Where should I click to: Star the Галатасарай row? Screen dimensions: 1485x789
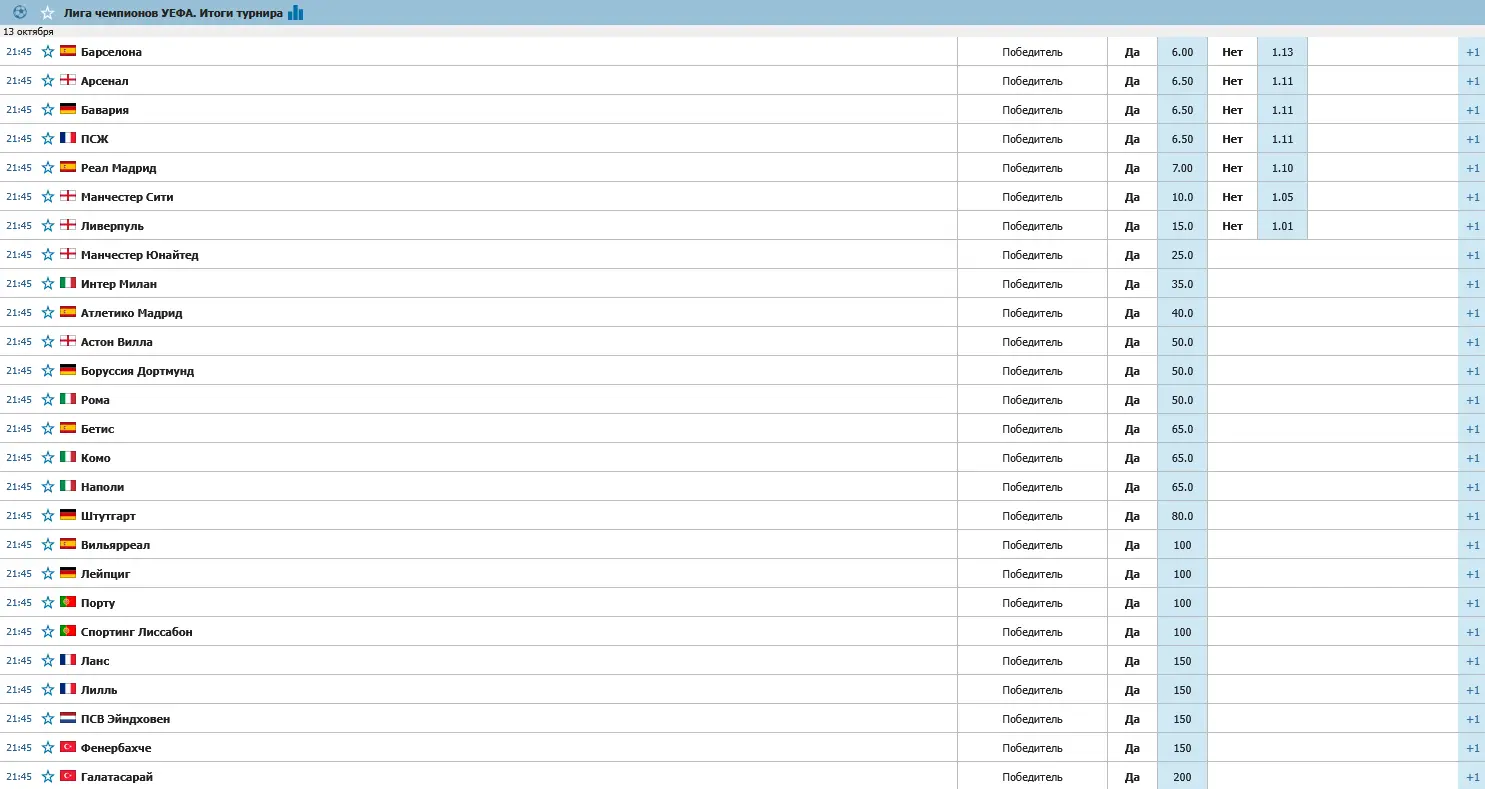[47, 776]
